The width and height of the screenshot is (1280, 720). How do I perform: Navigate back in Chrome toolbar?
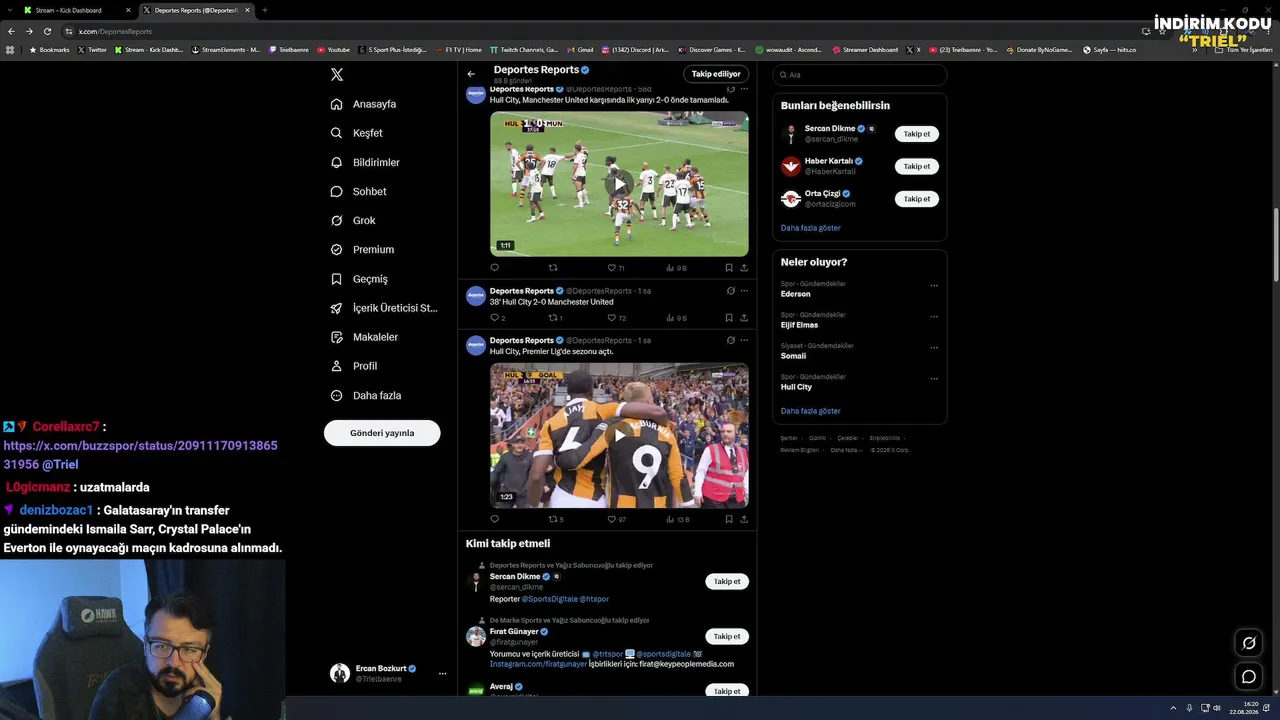tap(12, 31)
